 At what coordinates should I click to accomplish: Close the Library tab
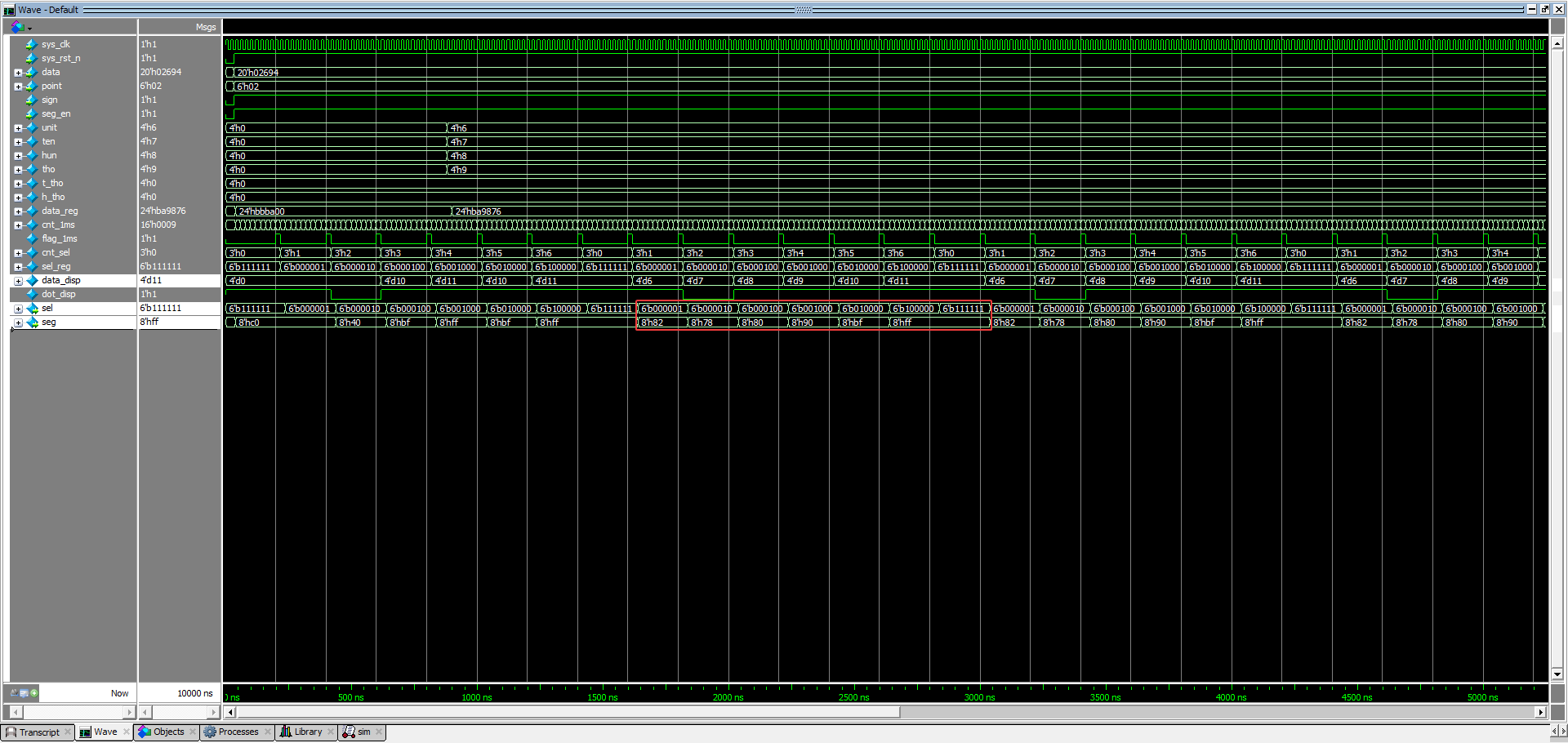(331, 732)
